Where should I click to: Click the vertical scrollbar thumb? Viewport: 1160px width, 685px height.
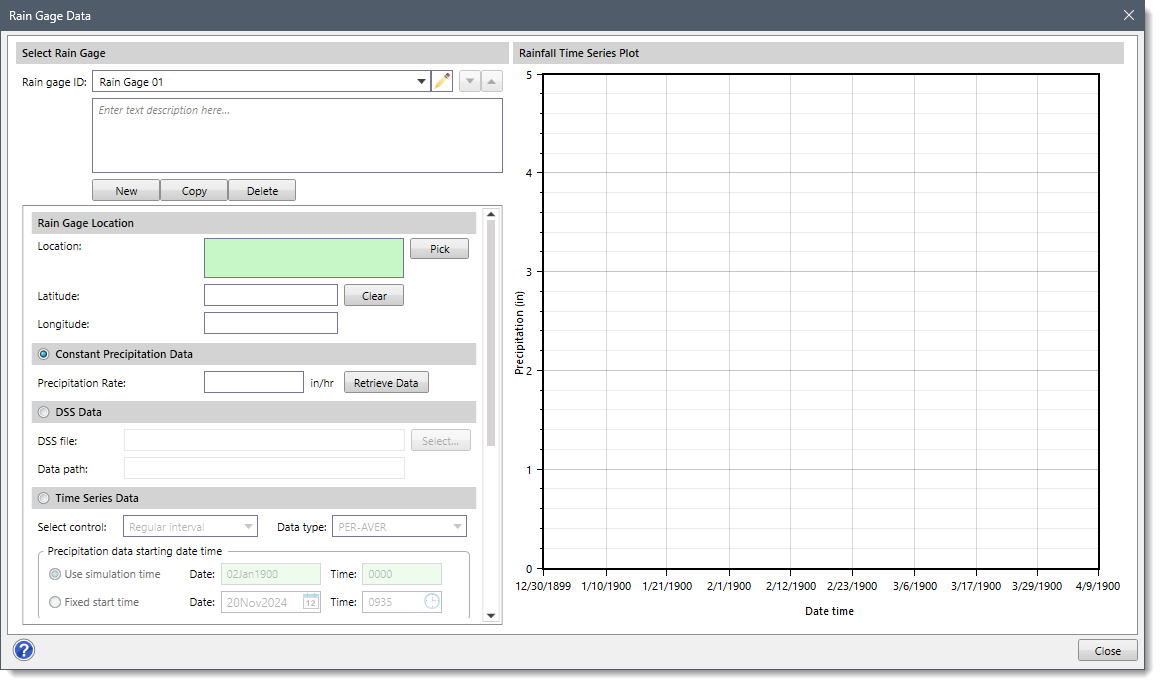(491, 333)
